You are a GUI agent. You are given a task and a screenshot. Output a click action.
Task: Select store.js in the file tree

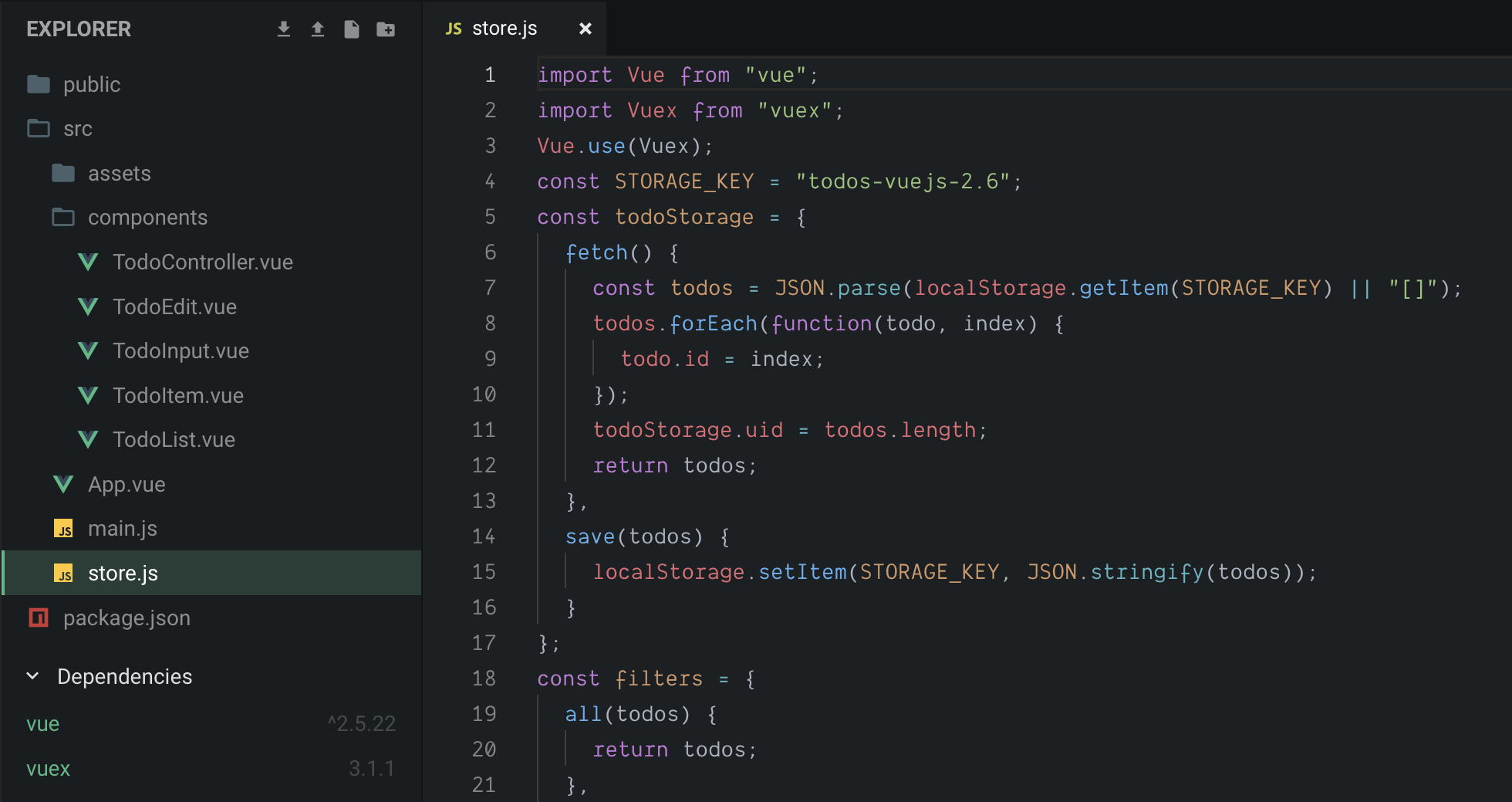click(x=212, y=573)
